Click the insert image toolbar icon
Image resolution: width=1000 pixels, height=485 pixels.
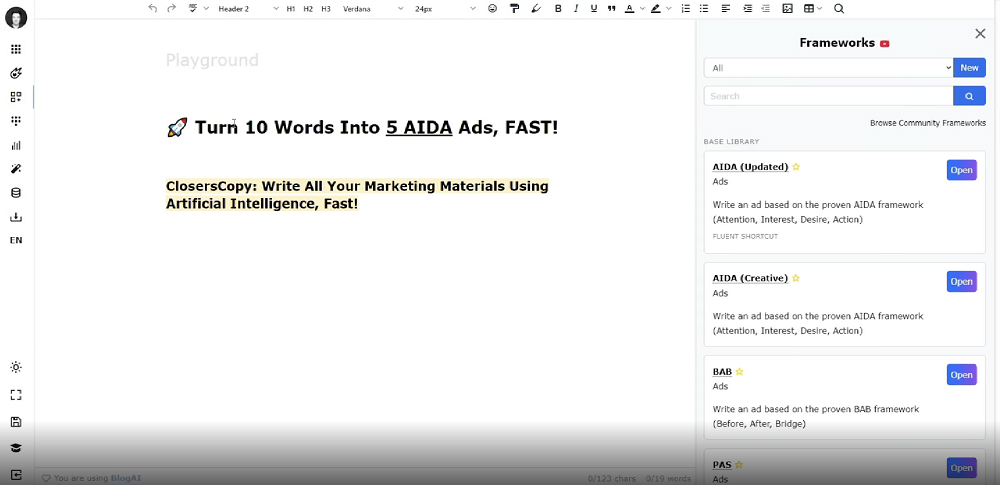pyautogui.click(x=787, y=9)
